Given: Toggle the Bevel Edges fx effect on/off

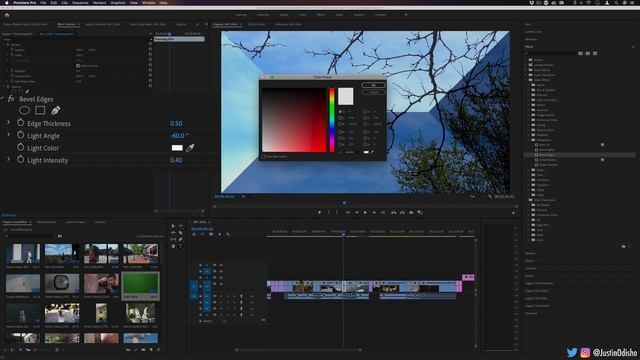Looking at the screenshot, I should click(x=11, y=99).
